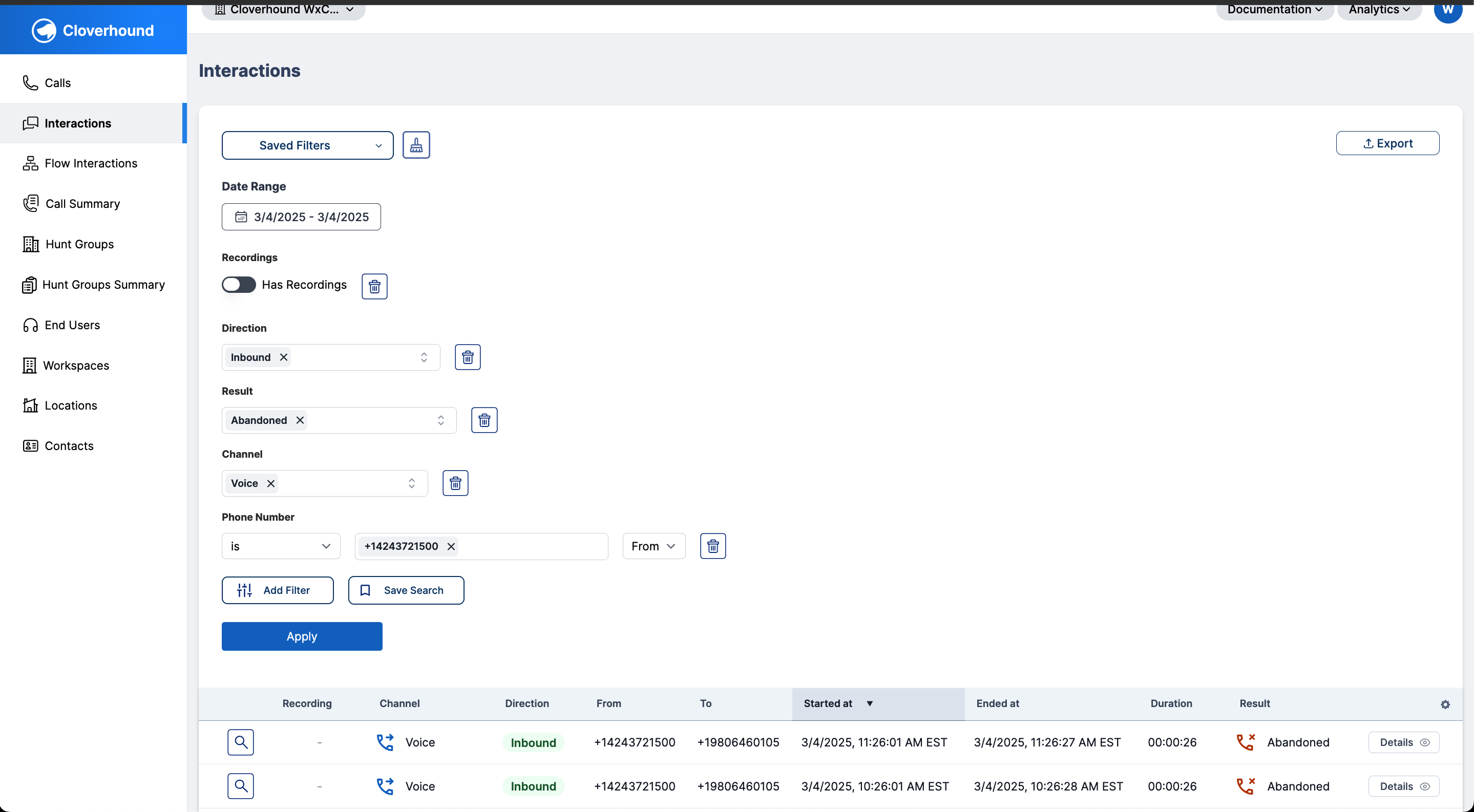Go to Call Summary
The image size is (1474, 812).
pyautogui.click(x=93, y=204)
